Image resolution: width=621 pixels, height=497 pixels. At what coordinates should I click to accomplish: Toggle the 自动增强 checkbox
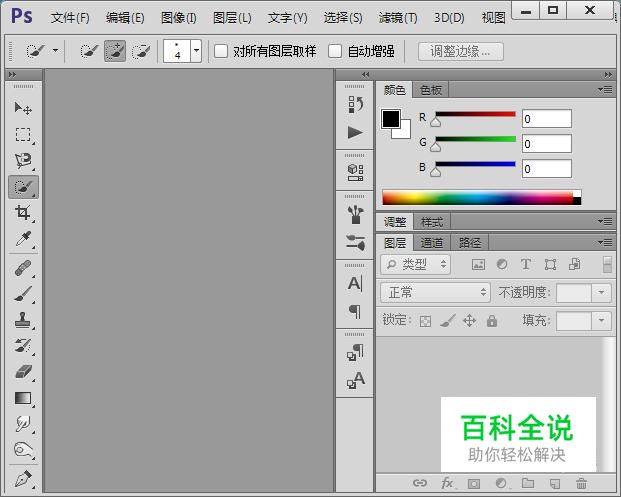pyautogui.click(x=336, y=51)
